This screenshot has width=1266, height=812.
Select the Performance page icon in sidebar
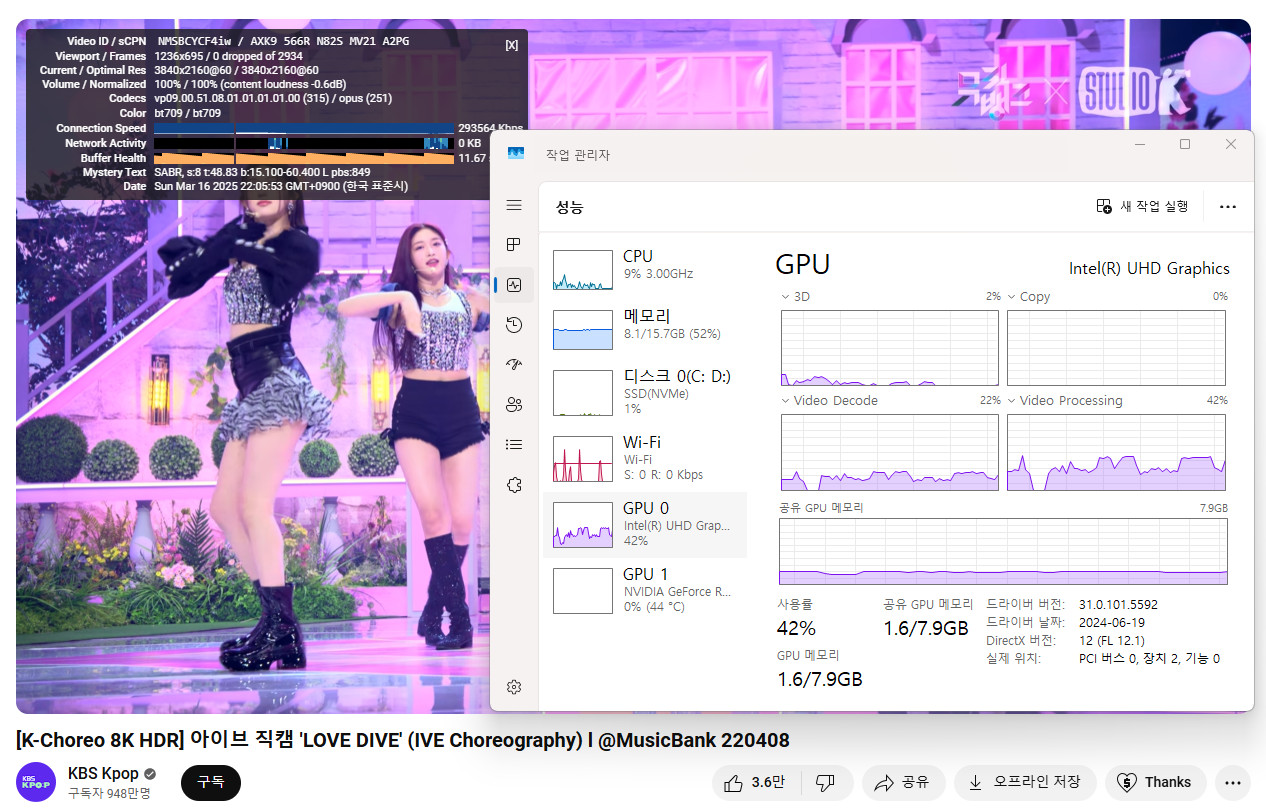(514, 285)
